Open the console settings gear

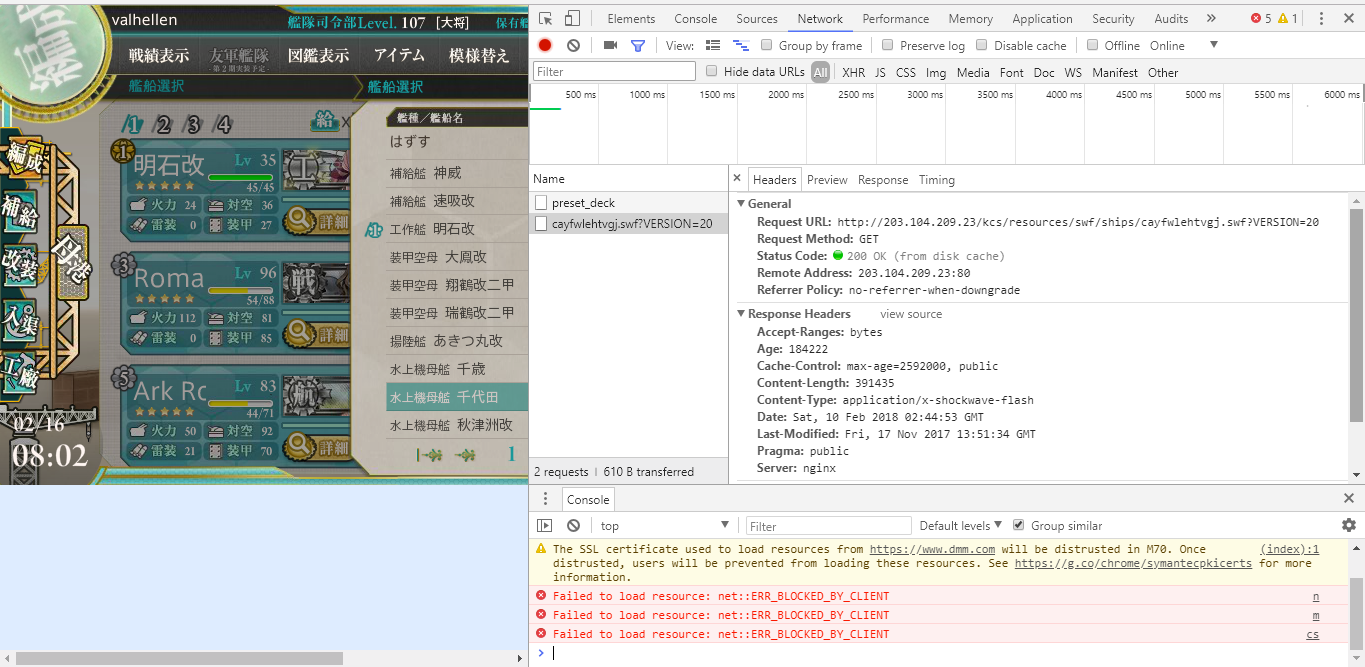pos(1348,525)
